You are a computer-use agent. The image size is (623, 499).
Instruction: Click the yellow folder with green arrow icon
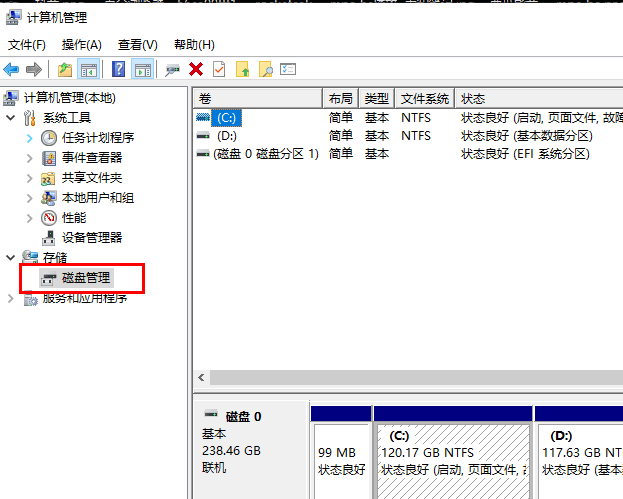(x=242, y=70)
